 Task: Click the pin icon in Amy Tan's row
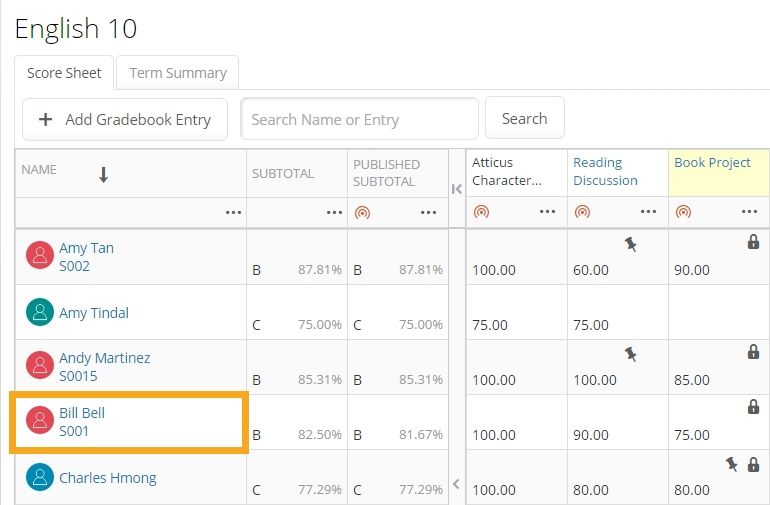pyautogui.click(x=630, y=244)
